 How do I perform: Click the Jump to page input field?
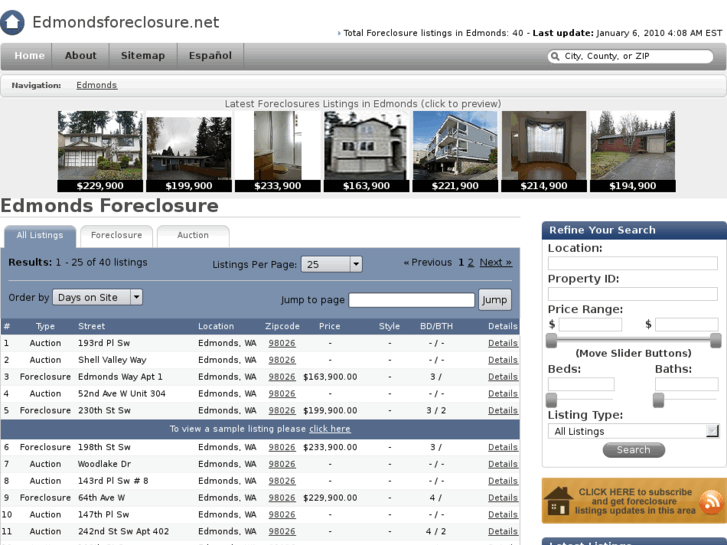pos(412,300)
